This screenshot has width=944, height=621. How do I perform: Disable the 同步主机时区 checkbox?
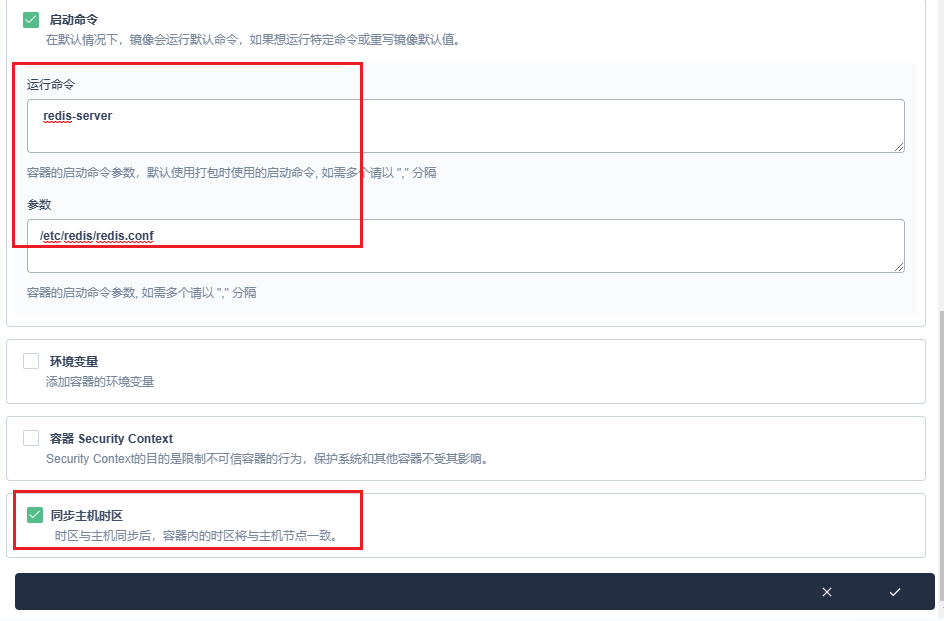point(35,515)
